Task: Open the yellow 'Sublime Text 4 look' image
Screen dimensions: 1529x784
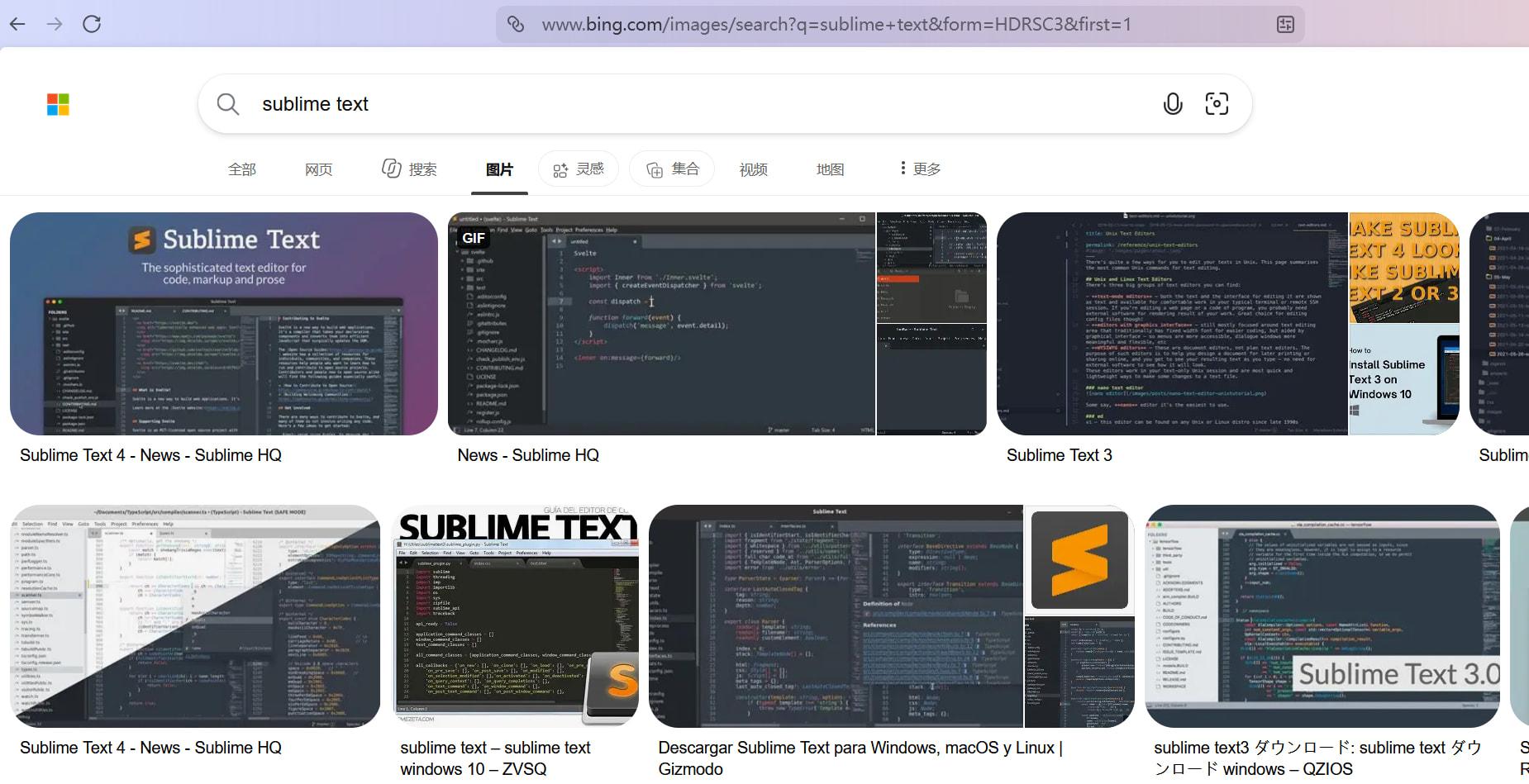Action: (1404, 268)
